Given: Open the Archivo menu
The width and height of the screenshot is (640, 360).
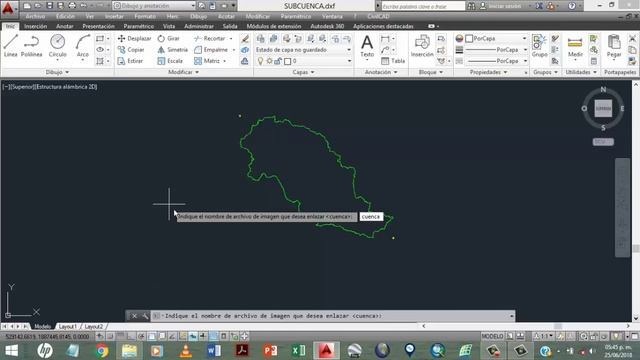Looking at the screenshot, I should click(x=36, y=16).
